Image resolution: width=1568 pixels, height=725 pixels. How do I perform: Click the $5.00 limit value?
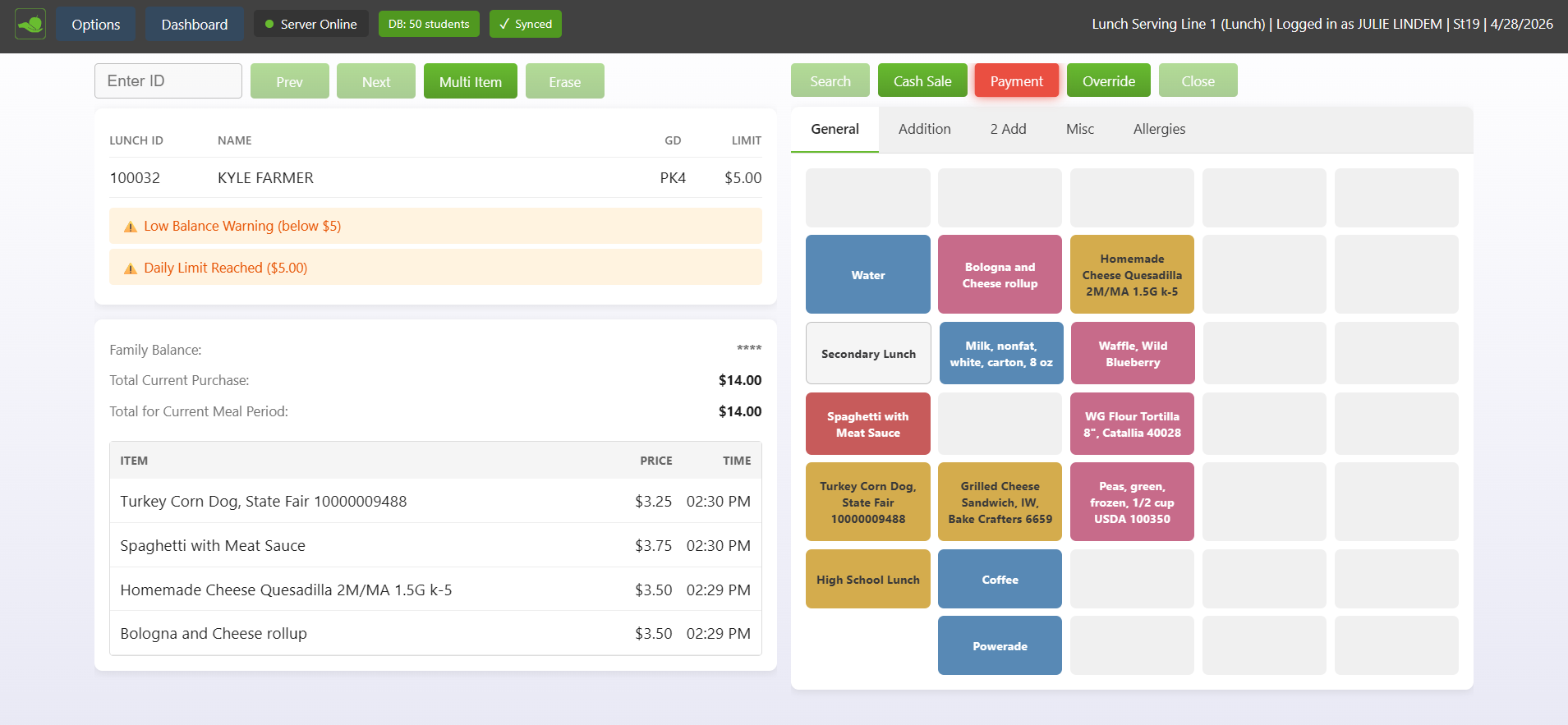click(743, 177)
